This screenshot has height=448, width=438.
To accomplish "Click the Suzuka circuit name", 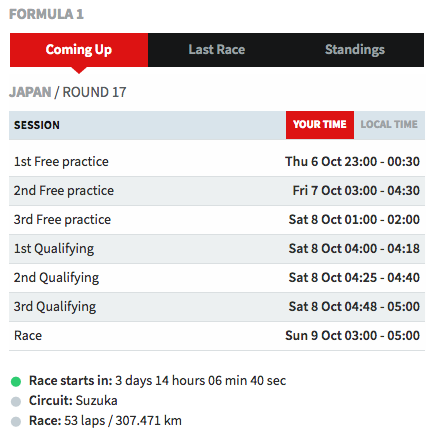I will tap(96, 401).
